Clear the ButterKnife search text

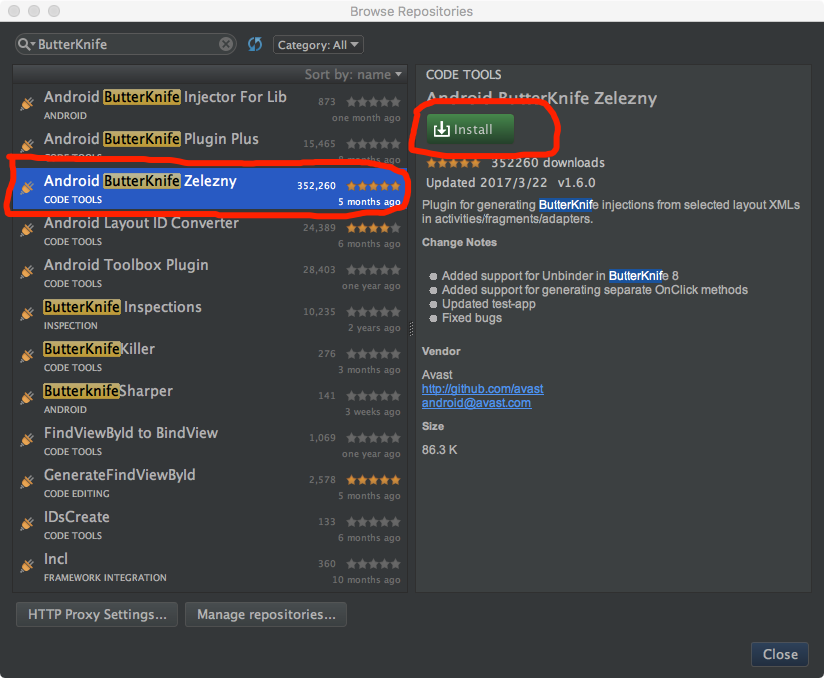click(x=226, y=44)
